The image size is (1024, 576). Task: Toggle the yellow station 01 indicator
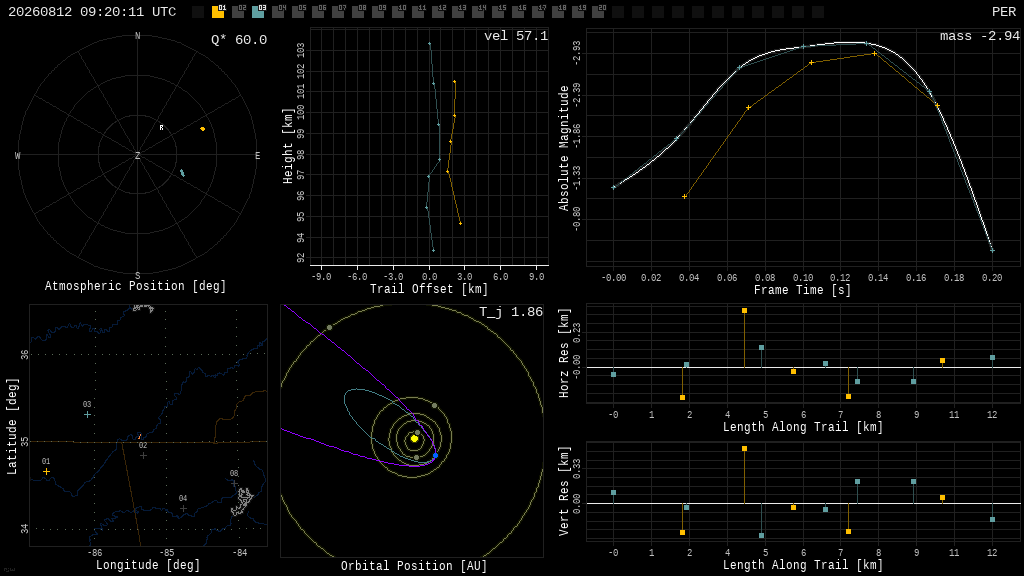218,12
